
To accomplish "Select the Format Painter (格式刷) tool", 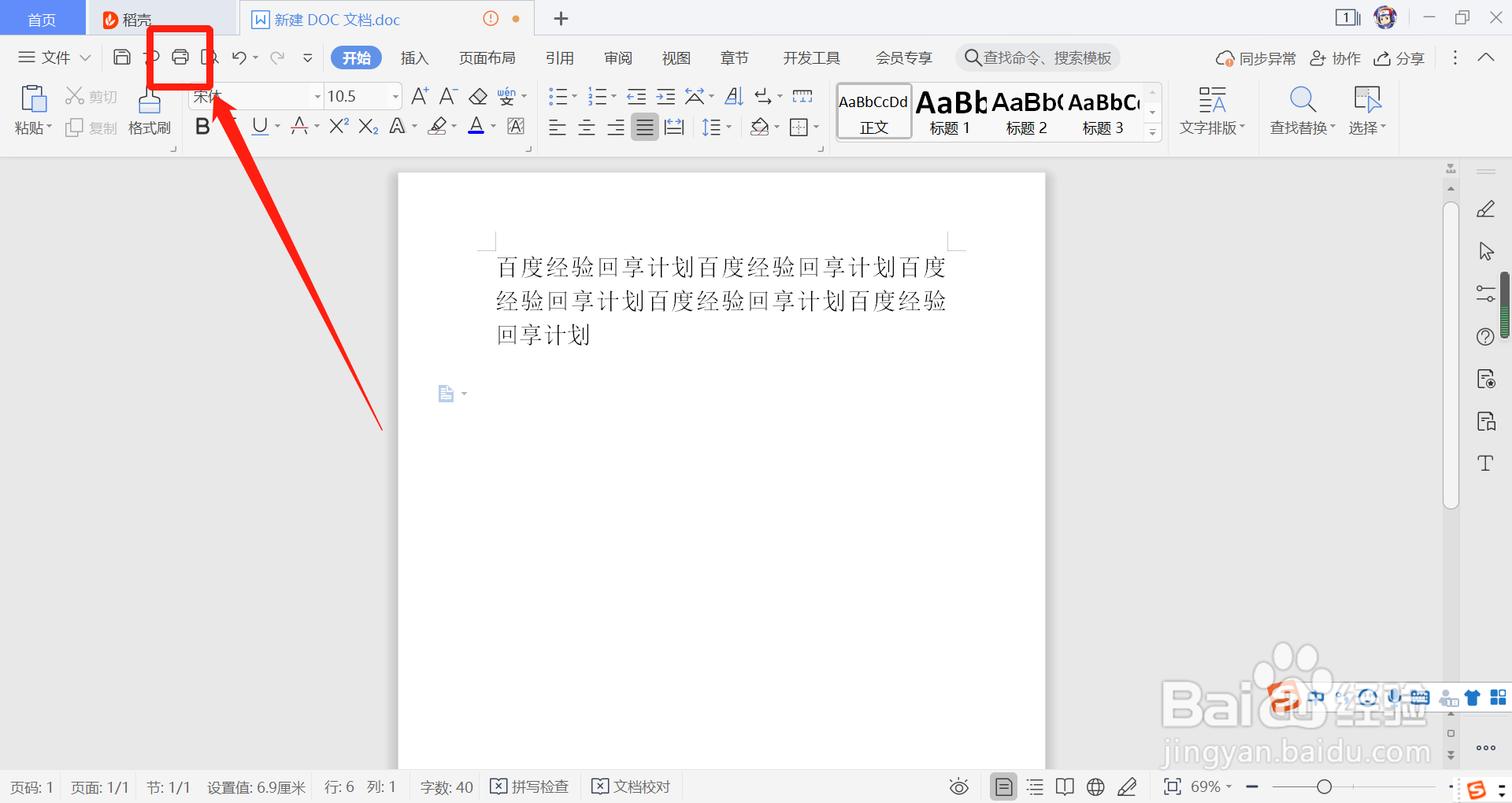I will click(x=150, y=111).
